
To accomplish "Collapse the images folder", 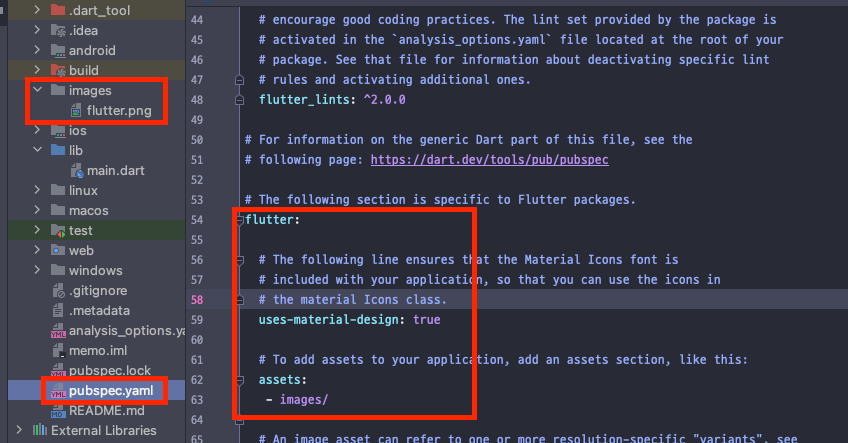I will [x=37, y=90].
